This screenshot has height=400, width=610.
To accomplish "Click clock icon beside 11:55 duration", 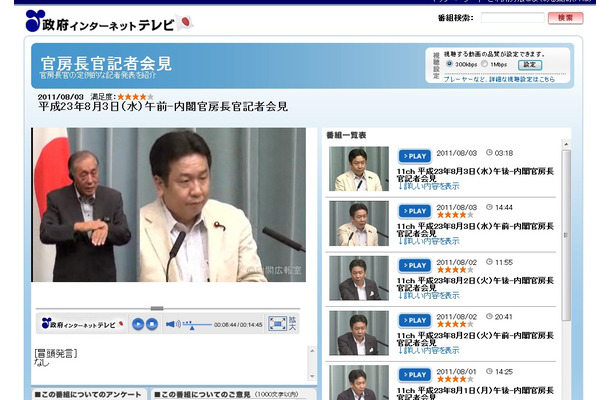I will click(489, 262).
